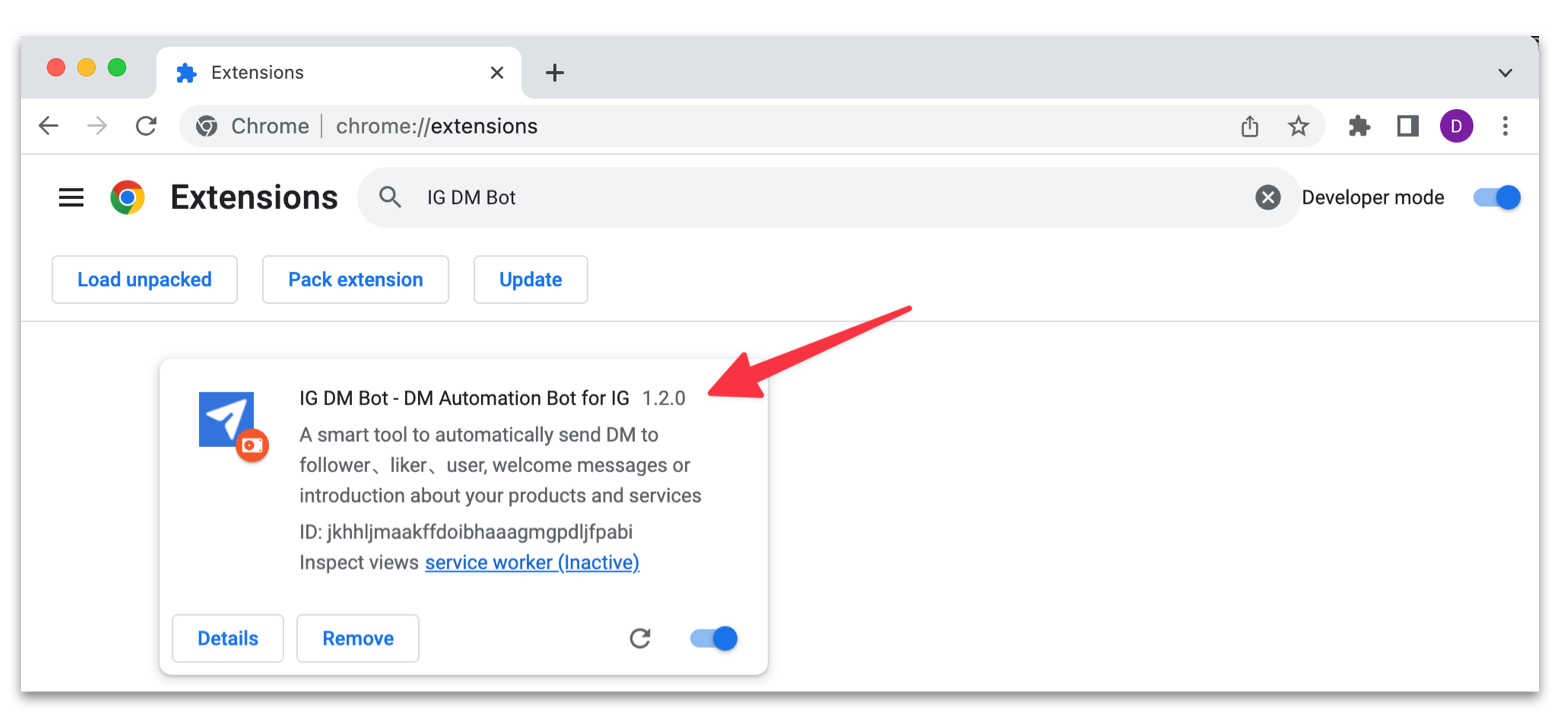
Task: Click inside the extensions search field
Action: click(700, 197)
